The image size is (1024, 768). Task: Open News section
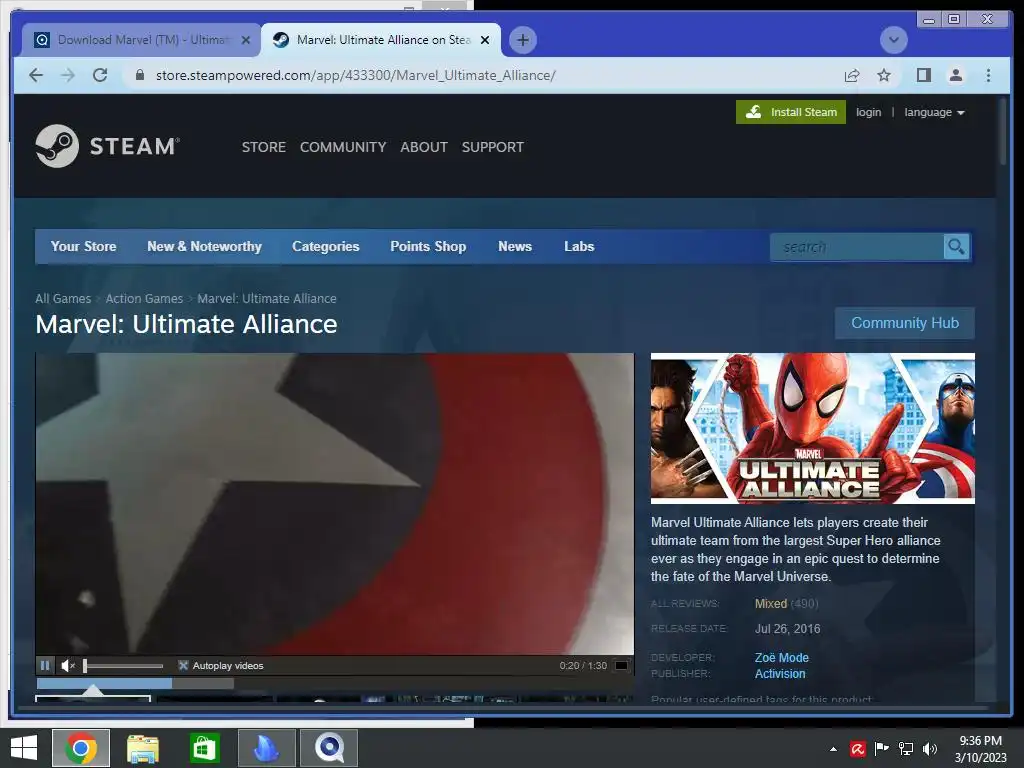point(515,246)
